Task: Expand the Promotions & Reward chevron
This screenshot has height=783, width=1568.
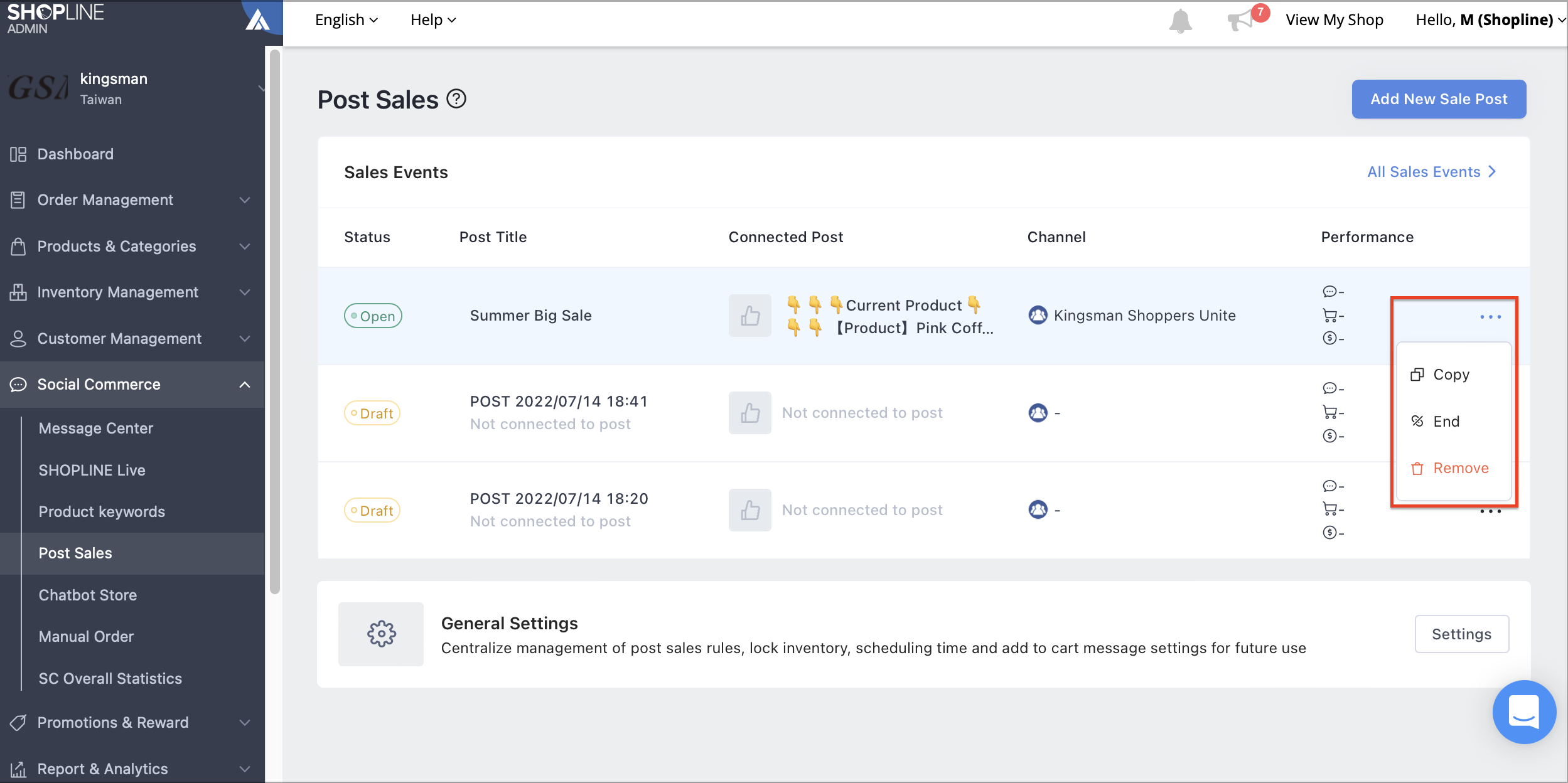Action: click(245, 723)
